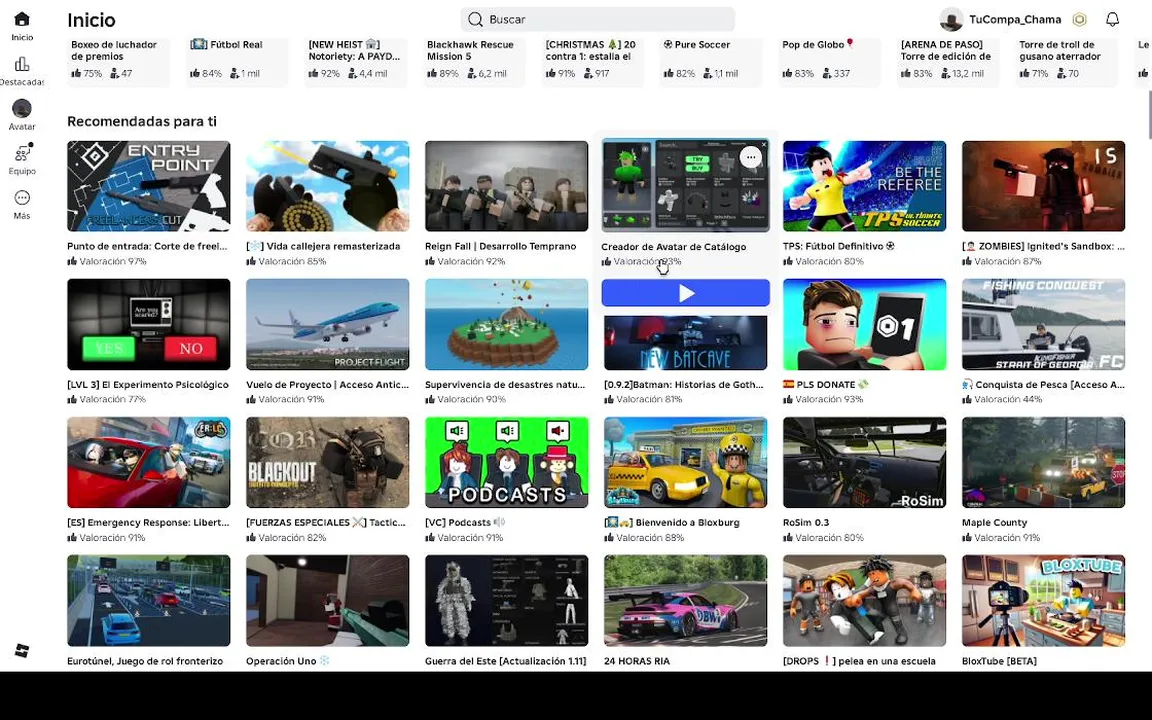Open Entry Point game thumbnail
The height and width of the screenshot is (720, 1152).
148,186
